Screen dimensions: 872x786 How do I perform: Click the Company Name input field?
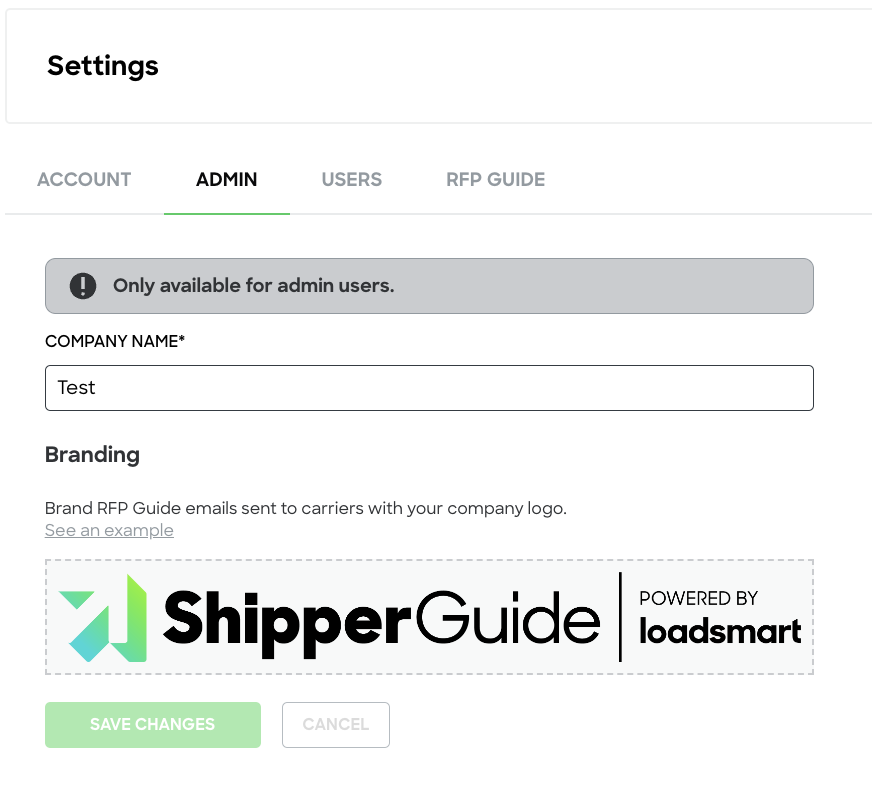[x=428, y=388]
